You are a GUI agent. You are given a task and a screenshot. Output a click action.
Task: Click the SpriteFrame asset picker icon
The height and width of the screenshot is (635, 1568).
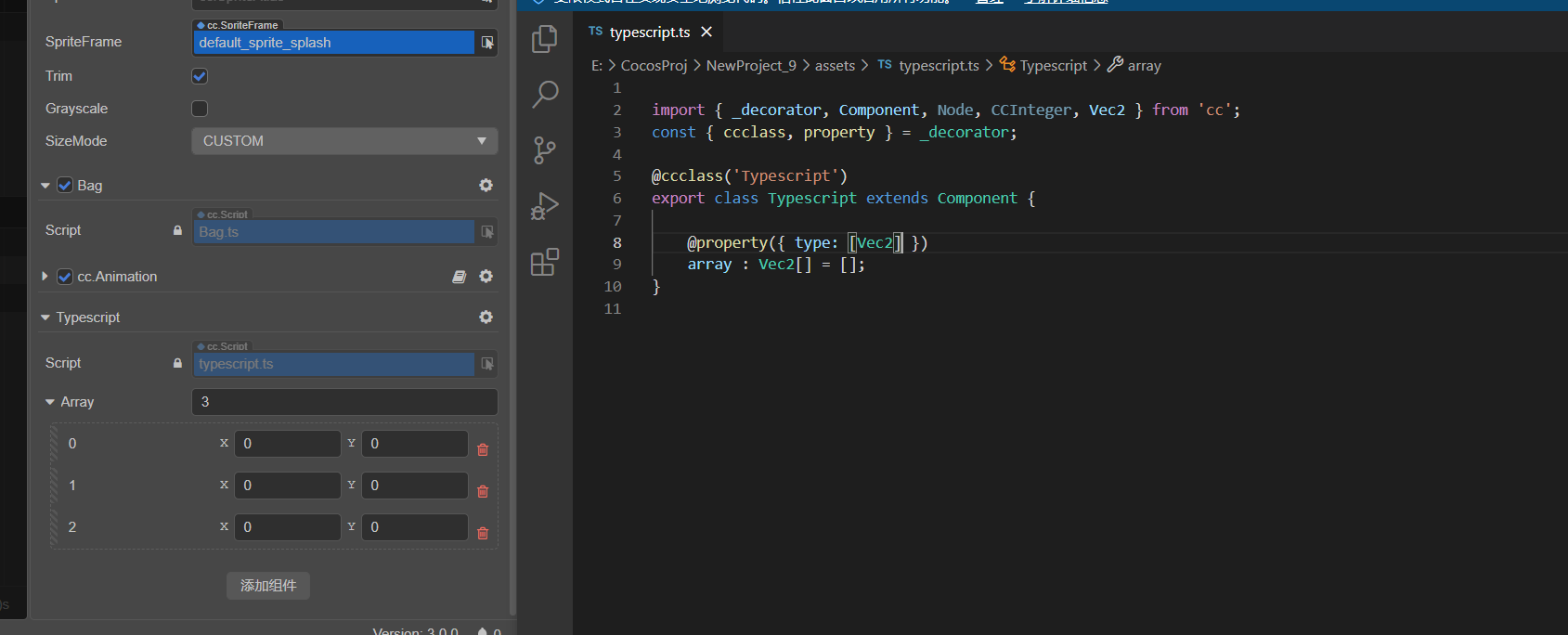487,43
